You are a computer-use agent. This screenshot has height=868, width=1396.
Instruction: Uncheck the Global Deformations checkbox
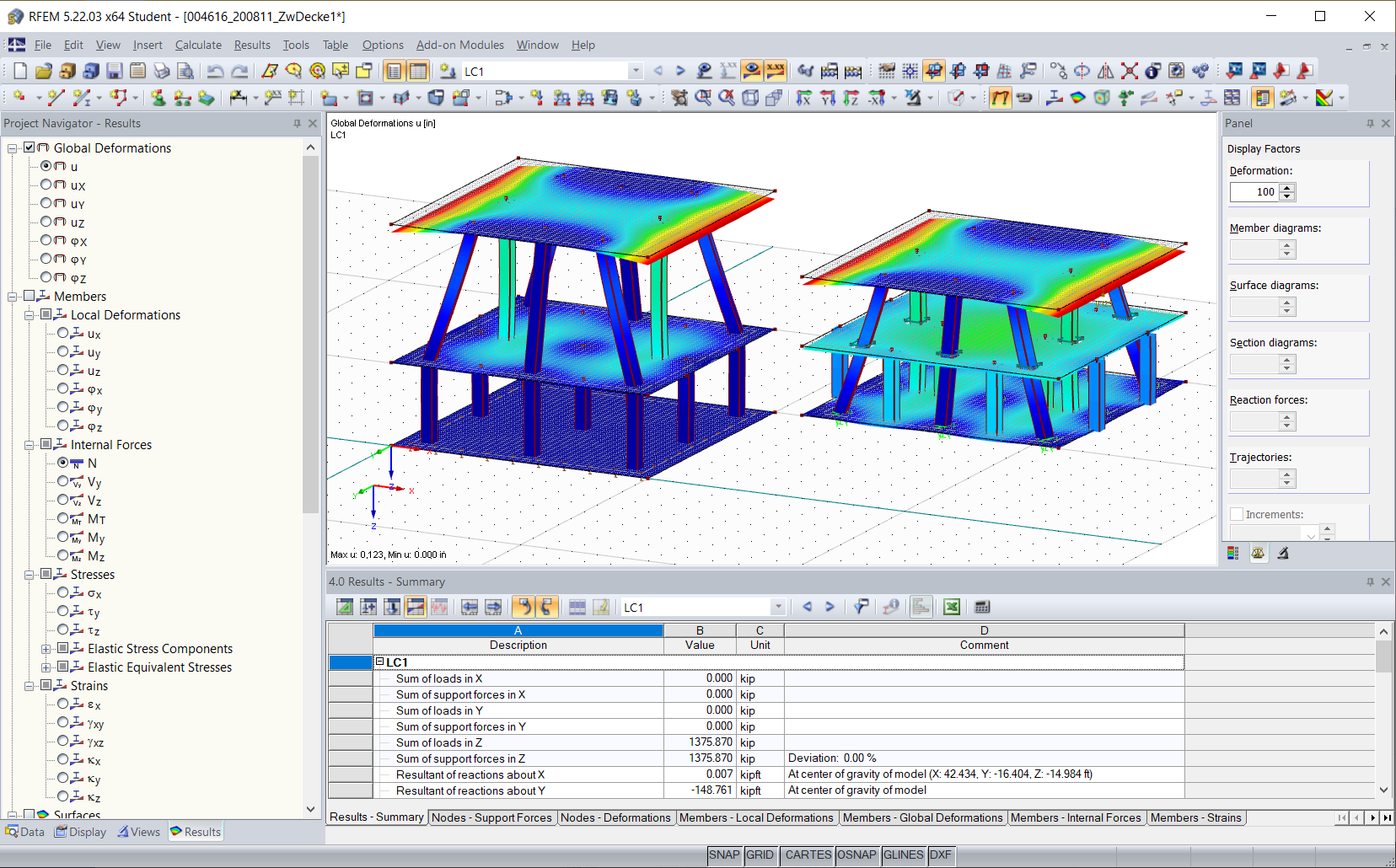29,147
